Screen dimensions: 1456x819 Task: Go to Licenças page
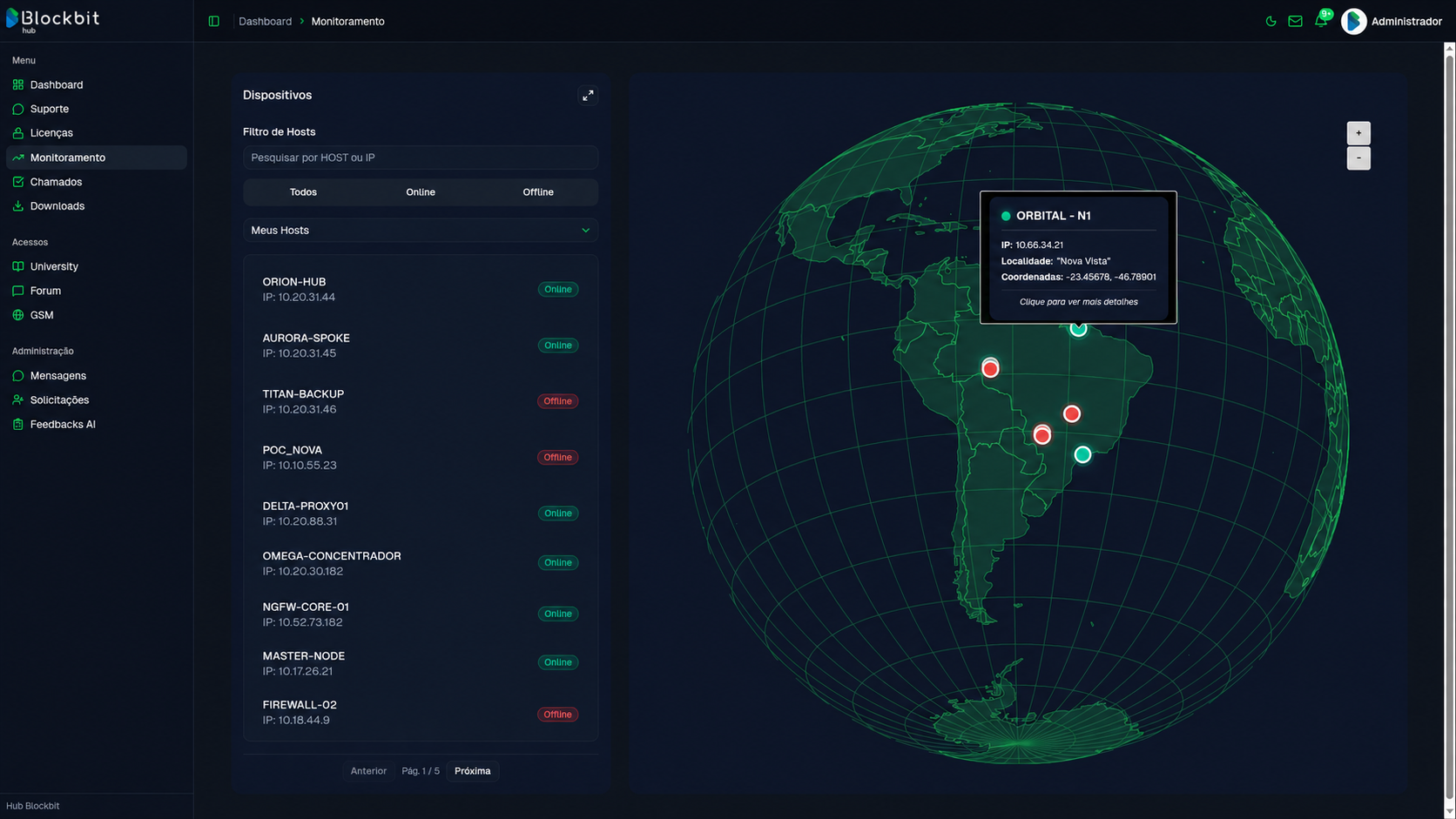coord(96,133)
